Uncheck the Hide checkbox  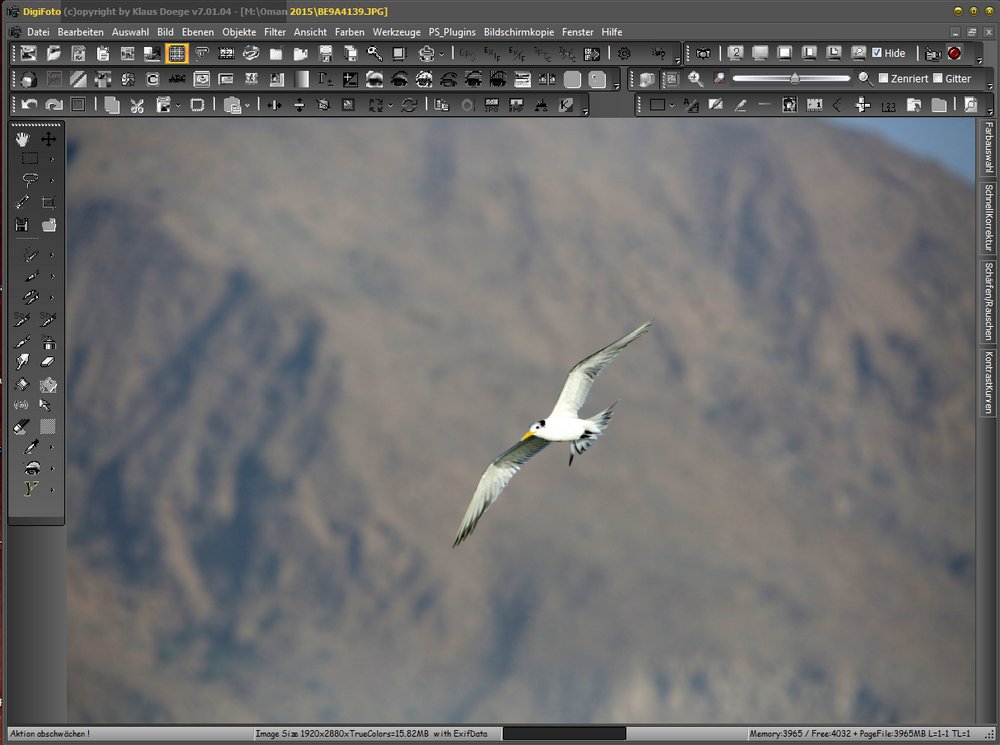coord(877,53)
